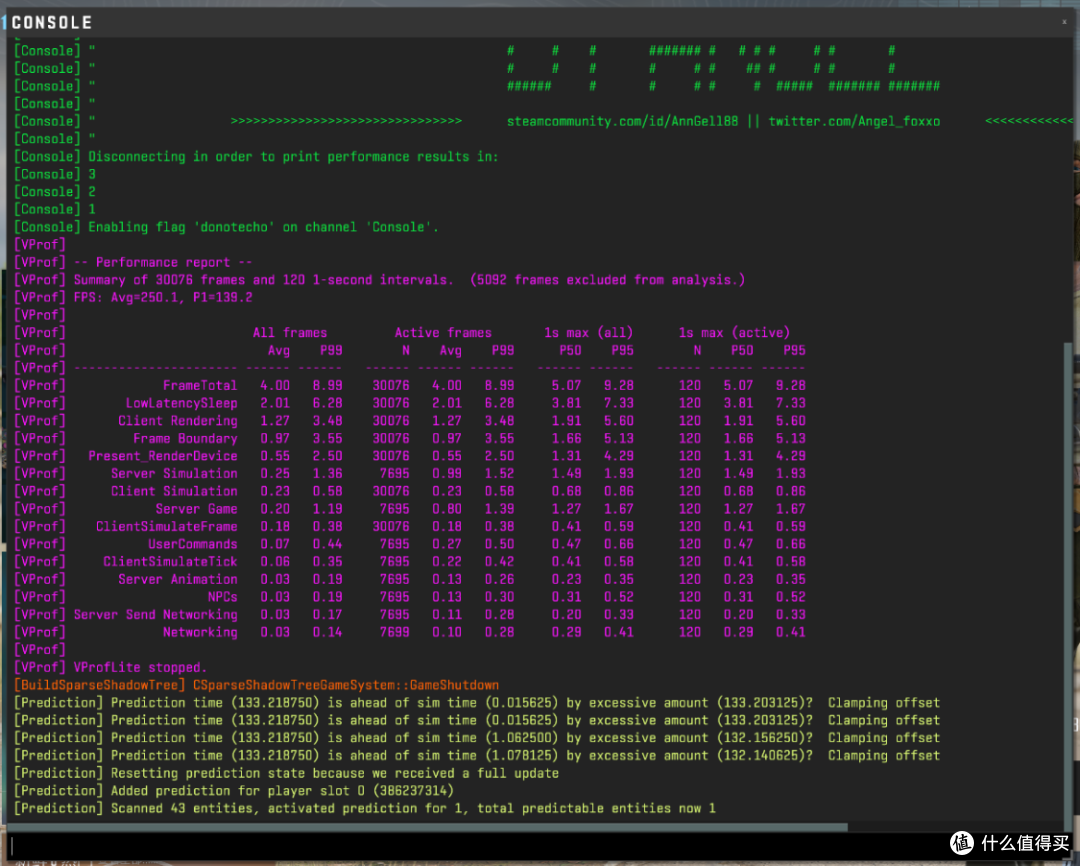Click the Client Rendering row label
Viewport: 1080px width, 866px height.
(x=178, y=421)
